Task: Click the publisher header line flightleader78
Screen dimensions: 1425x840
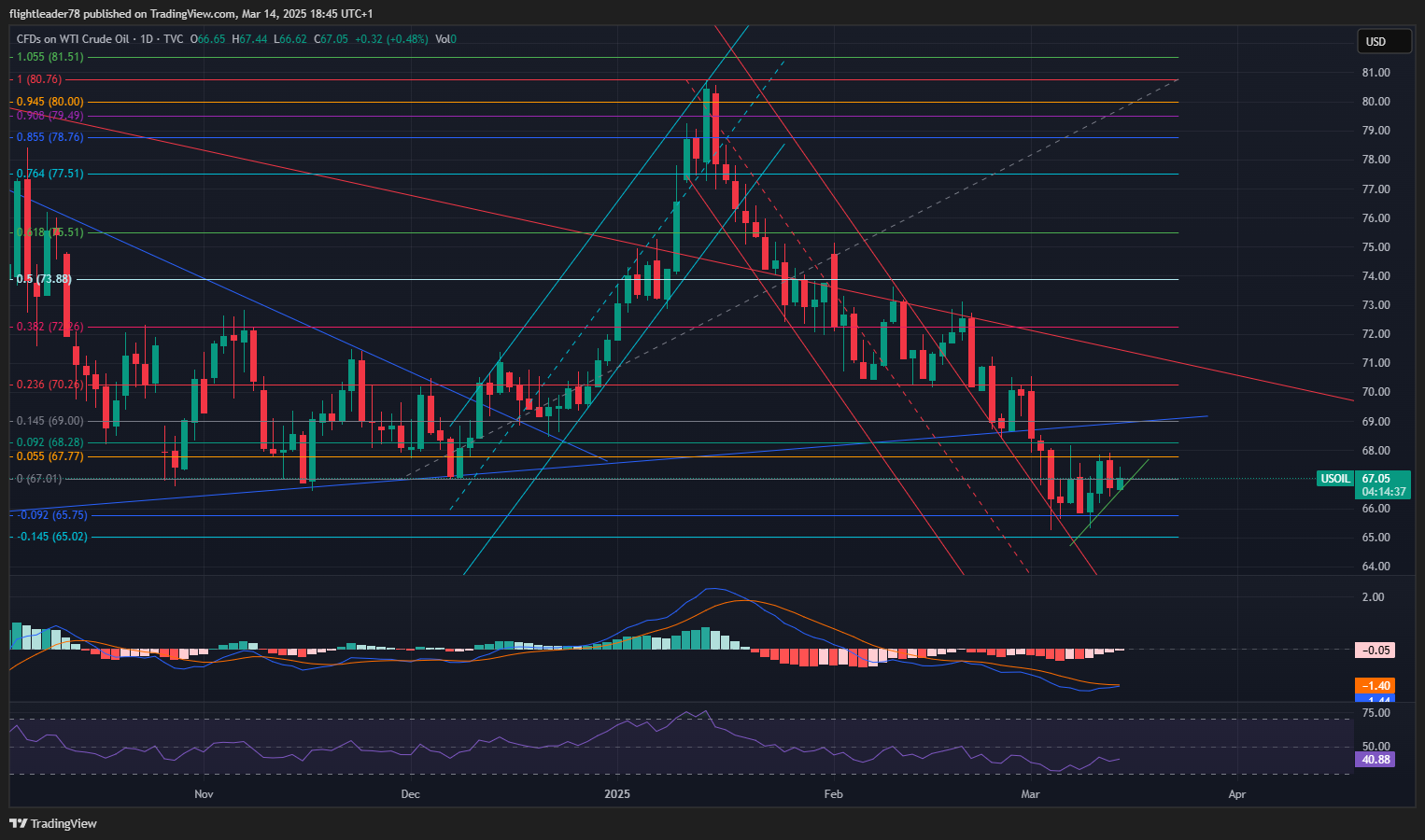Action: (190, 13)
